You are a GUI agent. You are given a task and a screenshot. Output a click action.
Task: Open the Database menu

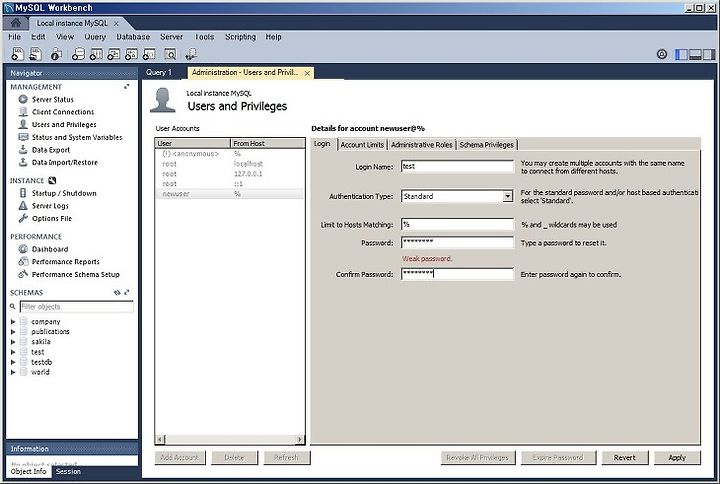(133, 37)
